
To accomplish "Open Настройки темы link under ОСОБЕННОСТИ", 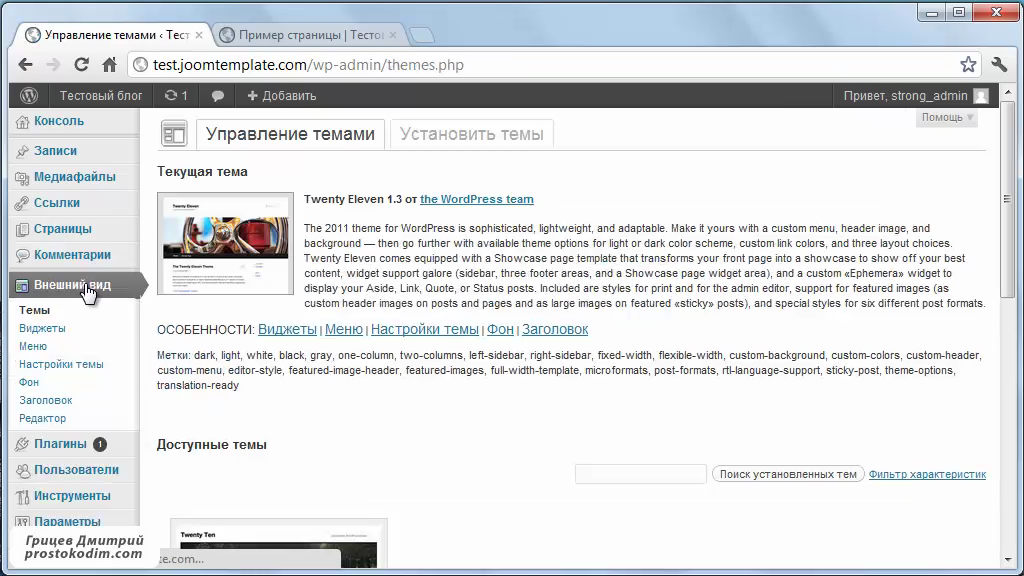I will pos(424,330).
